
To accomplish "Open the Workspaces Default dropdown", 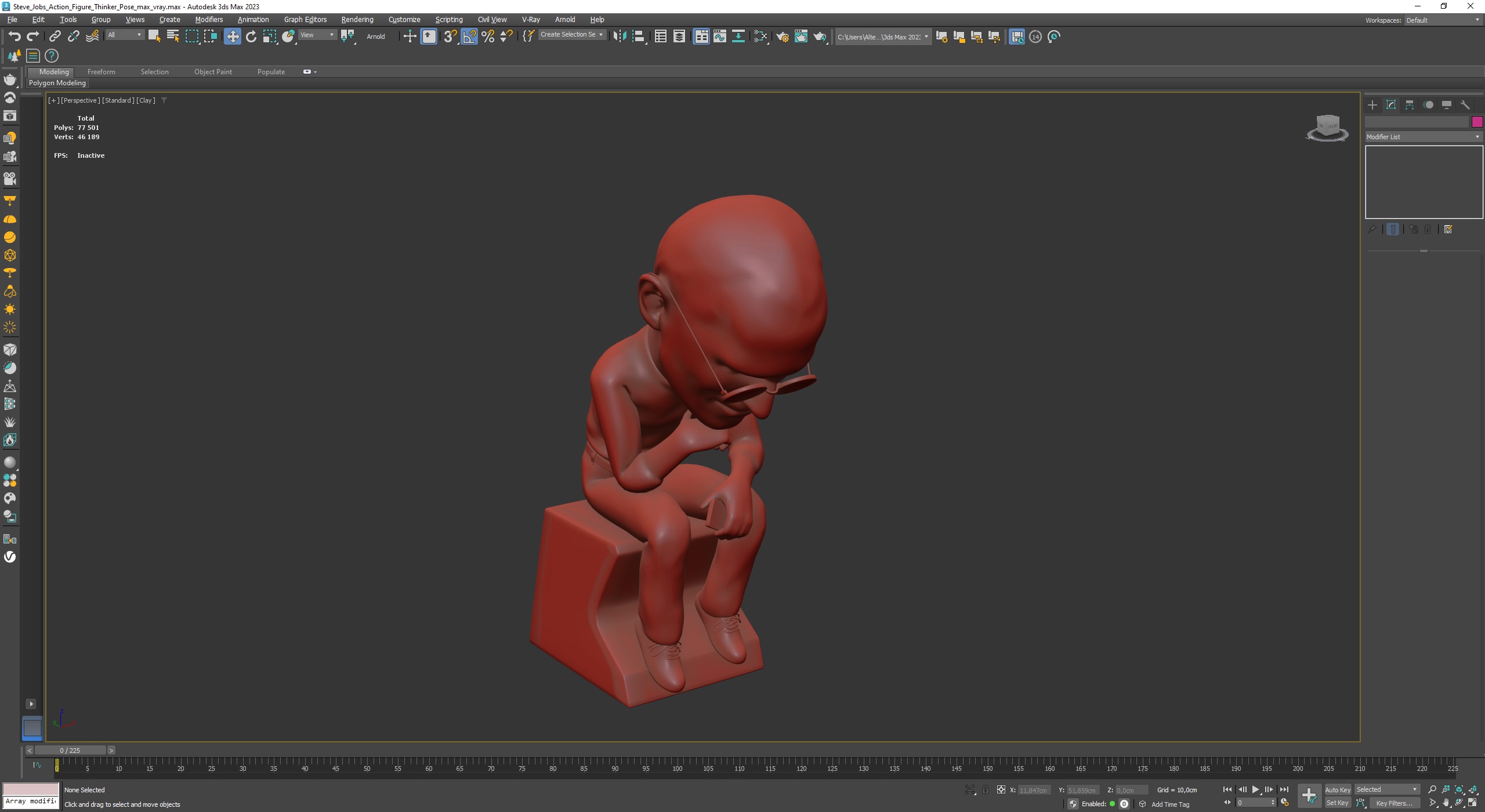I will [x=1443, y=20].
